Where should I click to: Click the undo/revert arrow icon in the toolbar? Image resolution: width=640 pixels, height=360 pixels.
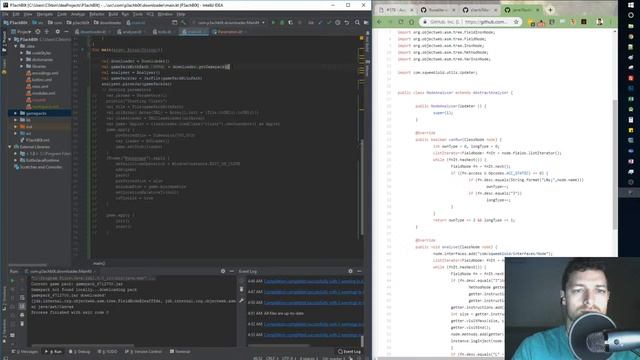[347, 22]
